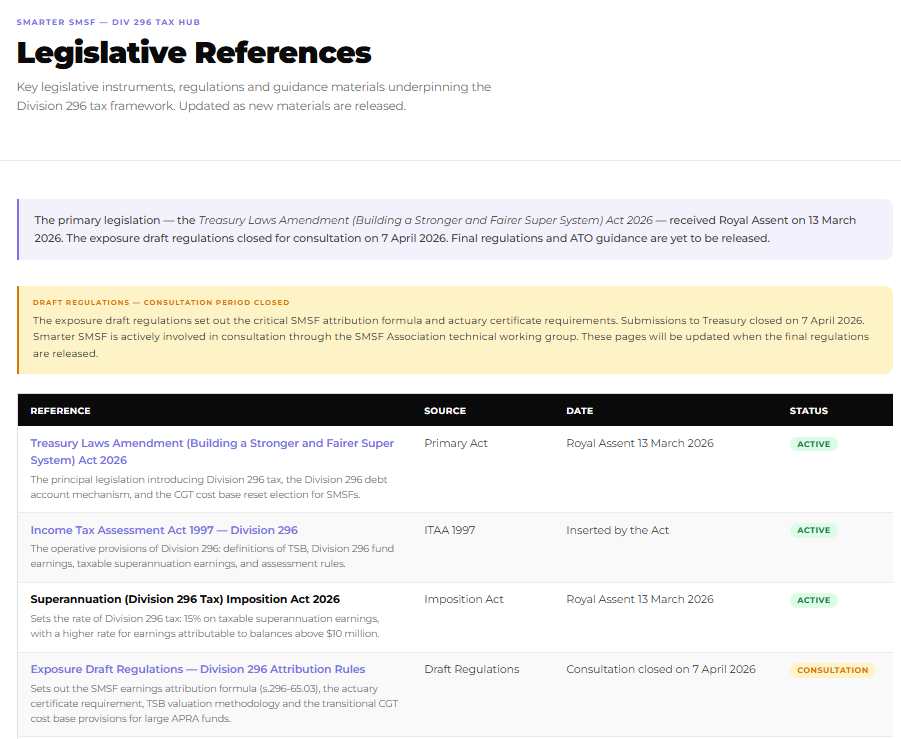Click the 'ITAA 1997' source cell
The image size is (901, 739).
click(x=449, y=530)
